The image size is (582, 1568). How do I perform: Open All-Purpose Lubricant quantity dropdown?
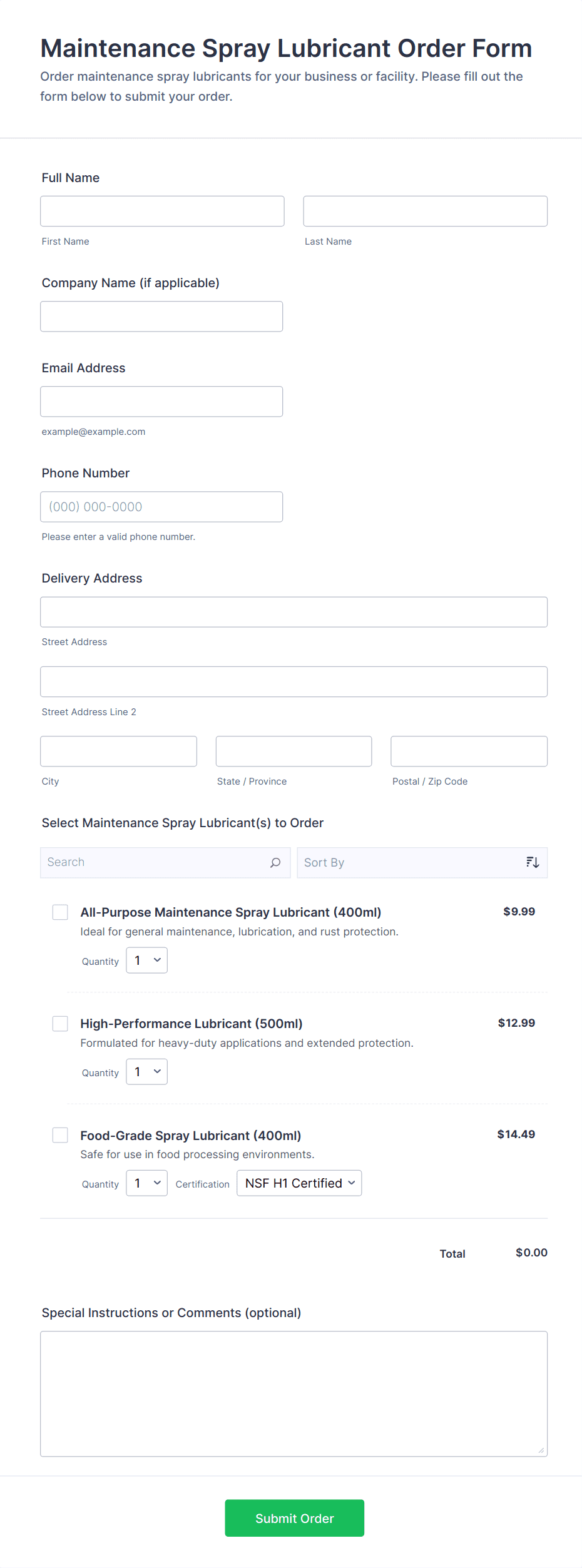pyautogui.click(x=147, y=960)
